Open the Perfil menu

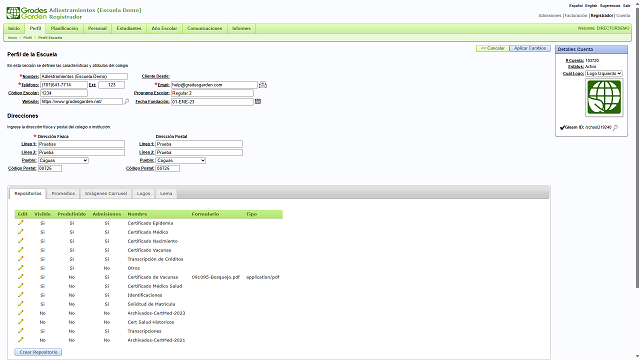click(36, 28)
